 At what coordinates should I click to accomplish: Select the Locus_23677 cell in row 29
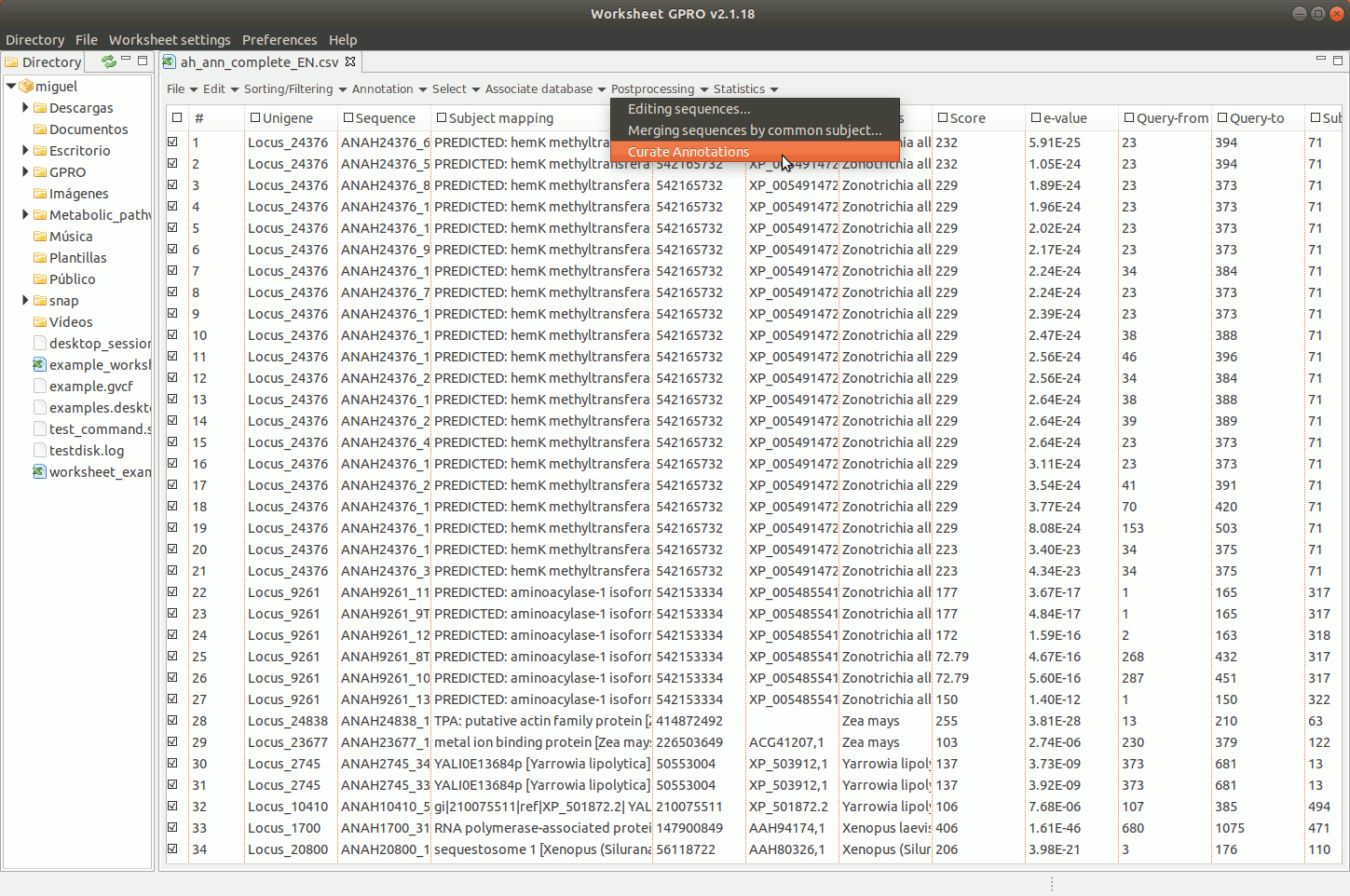(x=287, y=742)
